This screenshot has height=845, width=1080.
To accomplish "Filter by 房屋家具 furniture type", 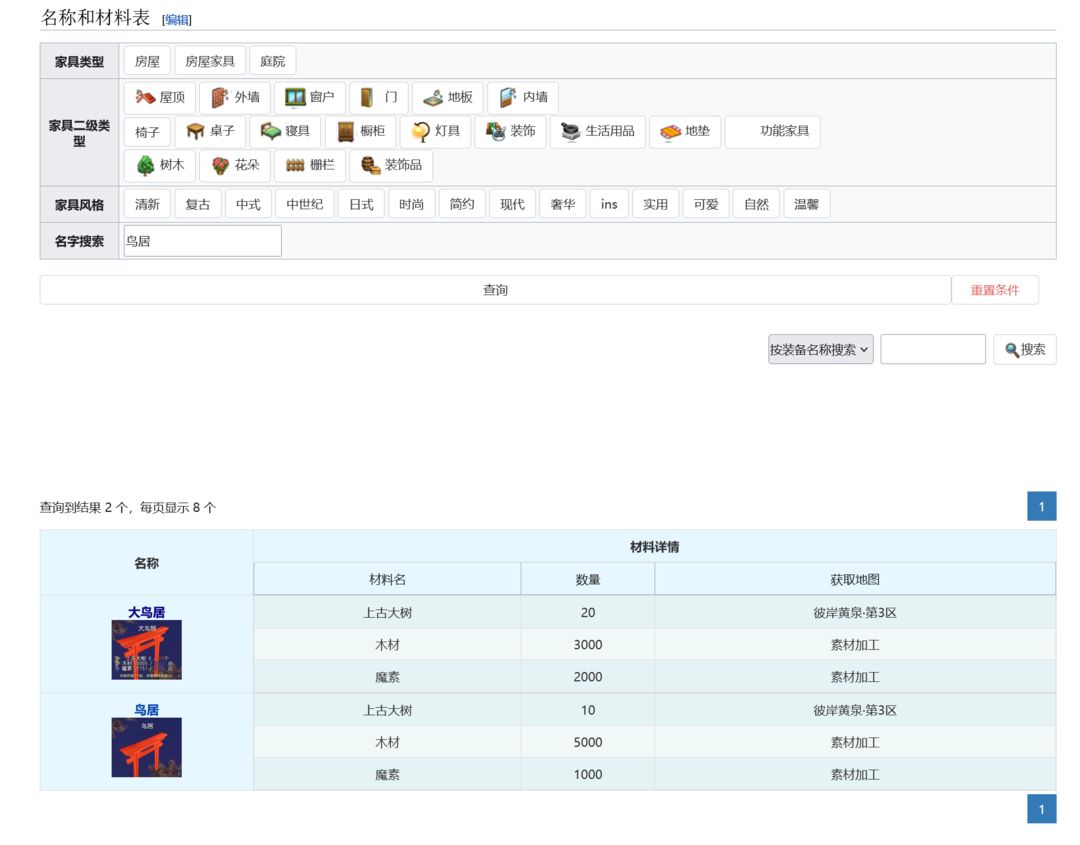I will pos(210,61).
